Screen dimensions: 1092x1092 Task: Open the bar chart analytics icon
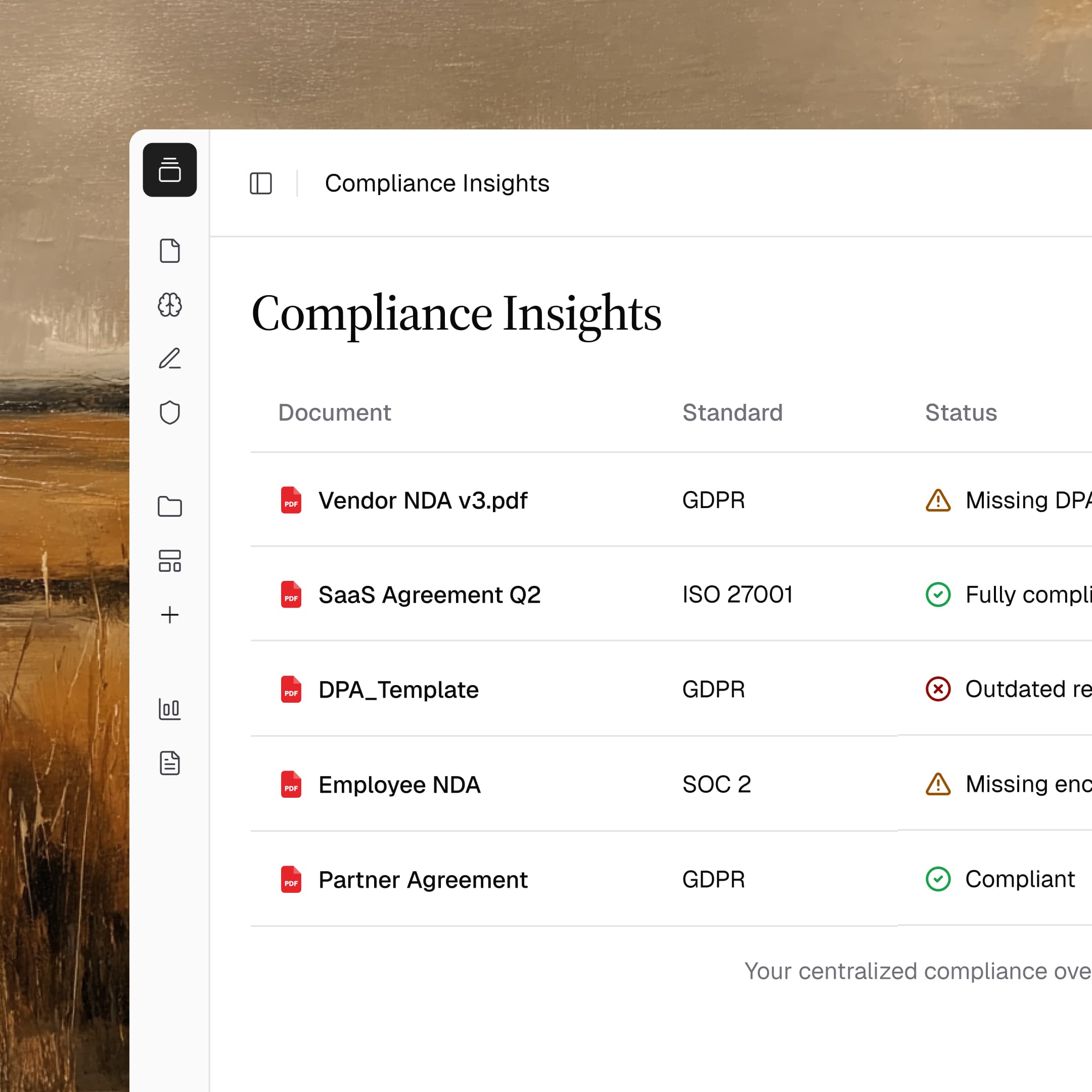point(169,709)
